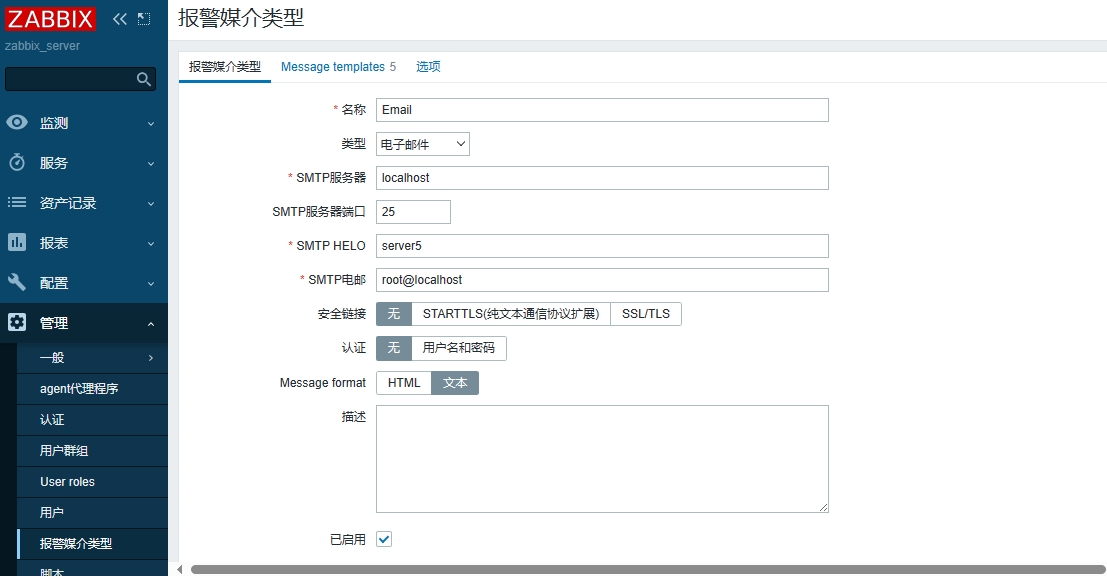
Task: Open the 类型 dropdown showing 电子邮件
Action: pyautogui.click(x=423, y=144)
